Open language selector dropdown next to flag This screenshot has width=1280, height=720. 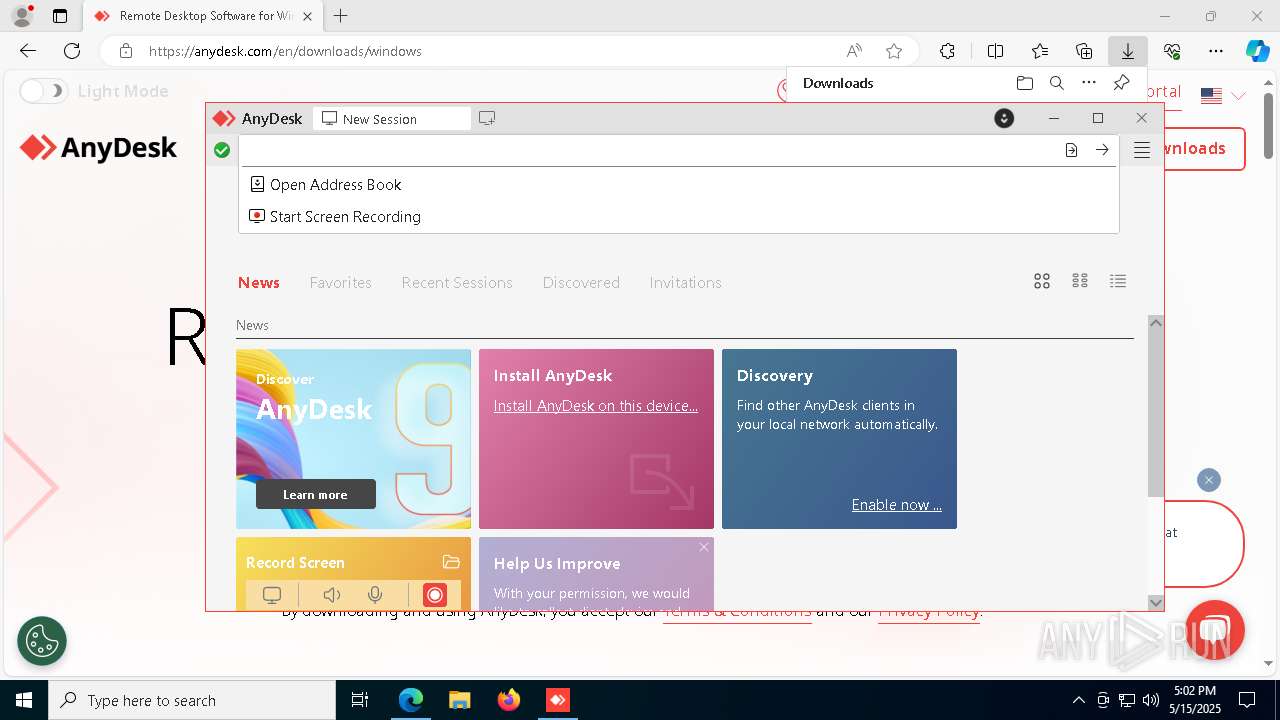(1238, 96)
